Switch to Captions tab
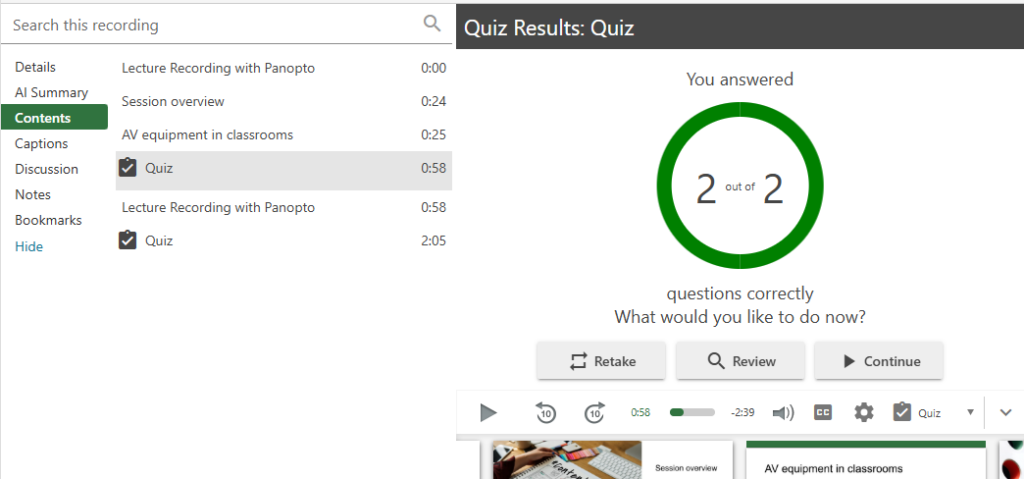 41,144
